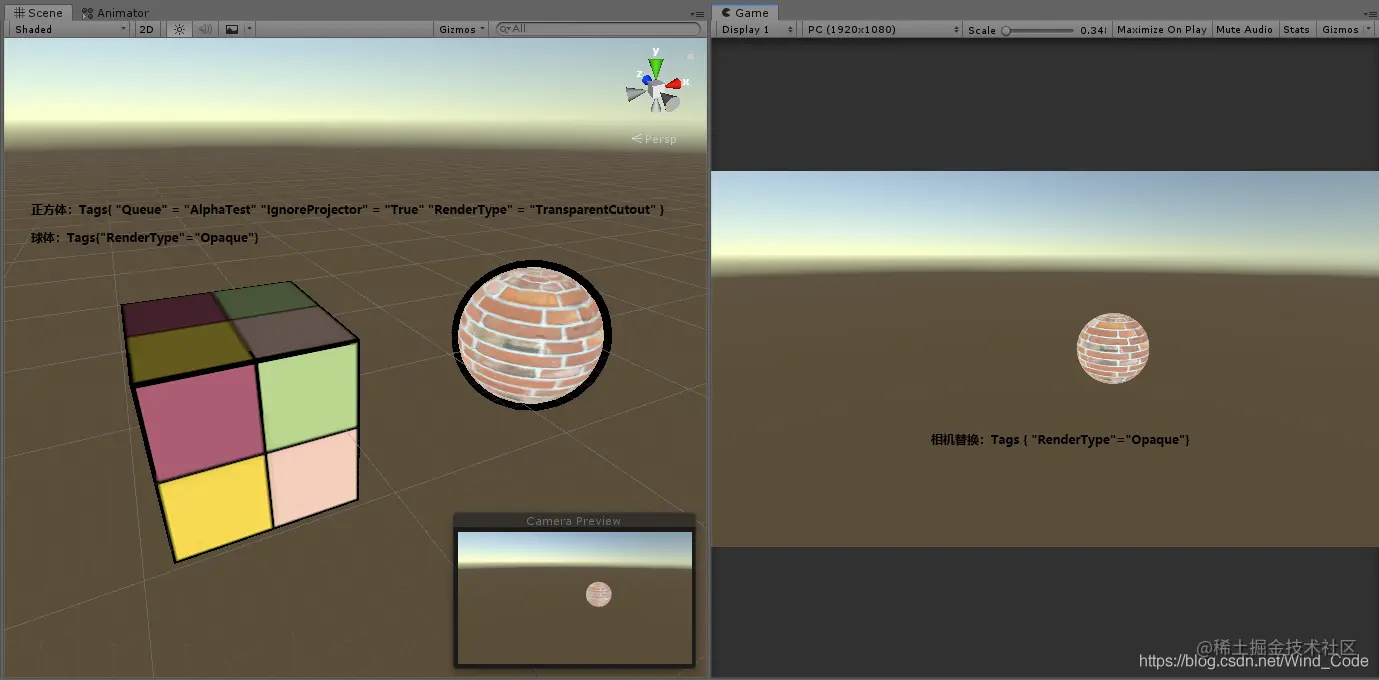Toggle Game view Gizmos button

click(x=1340, y=29)
